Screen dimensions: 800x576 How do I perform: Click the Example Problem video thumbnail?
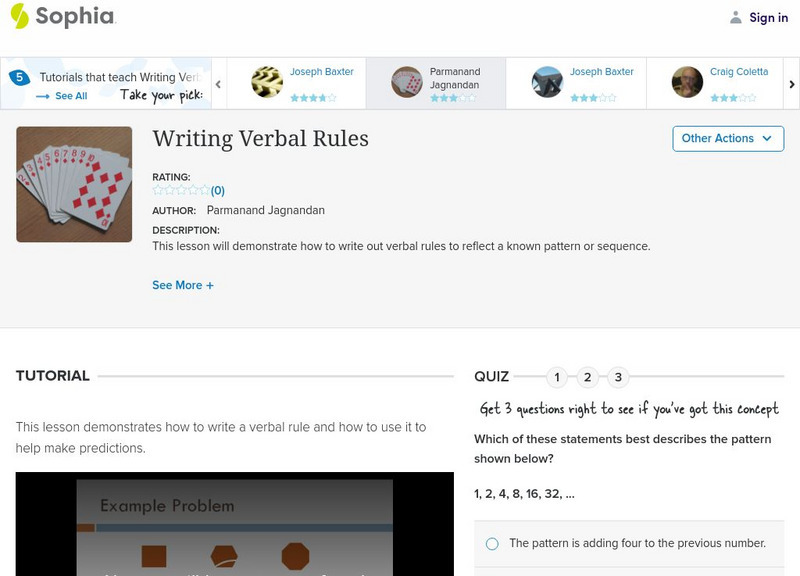pos(235,525)
